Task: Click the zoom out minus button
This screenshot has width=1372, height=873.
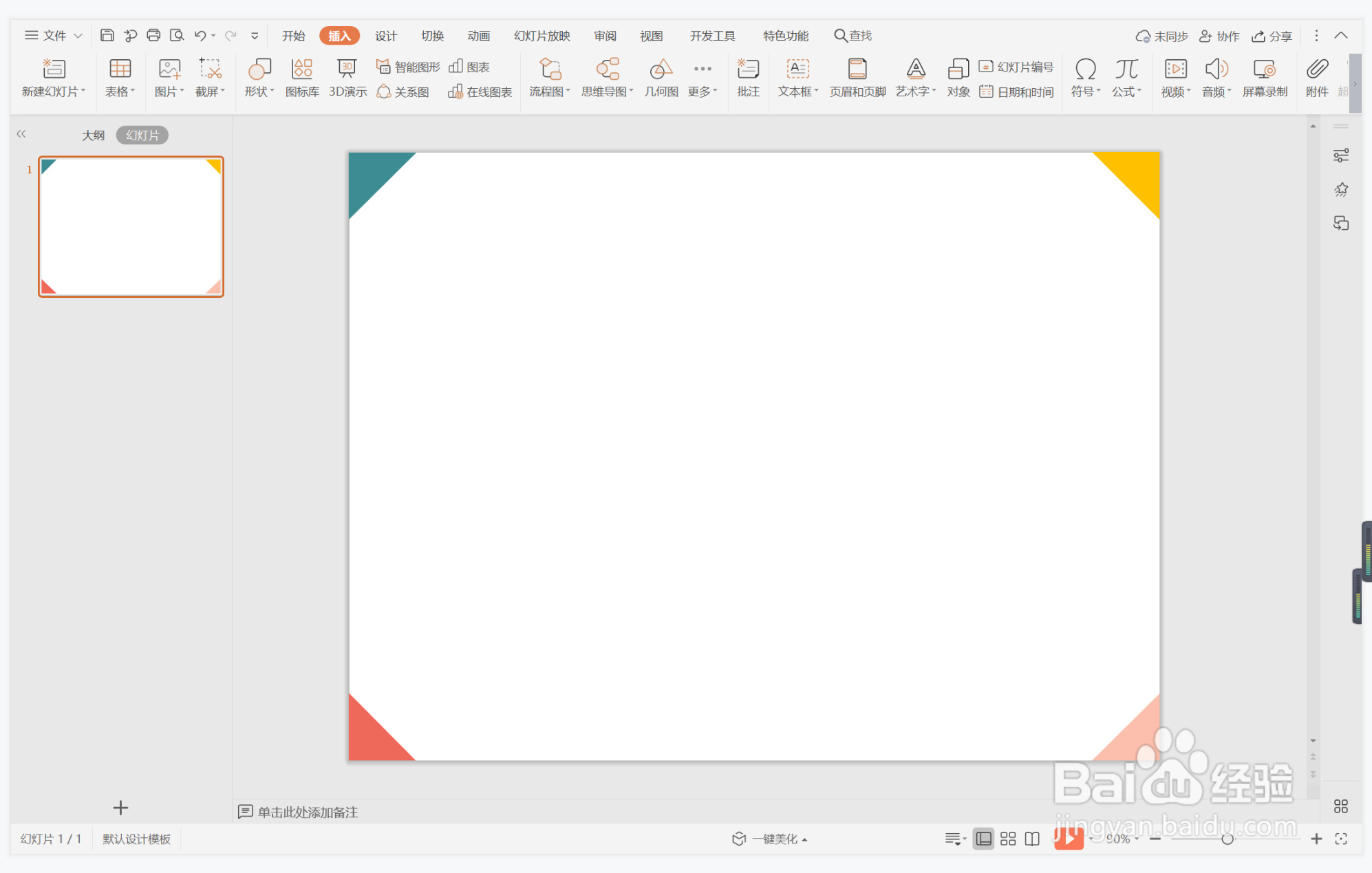Action: [x=1155, y=839]
